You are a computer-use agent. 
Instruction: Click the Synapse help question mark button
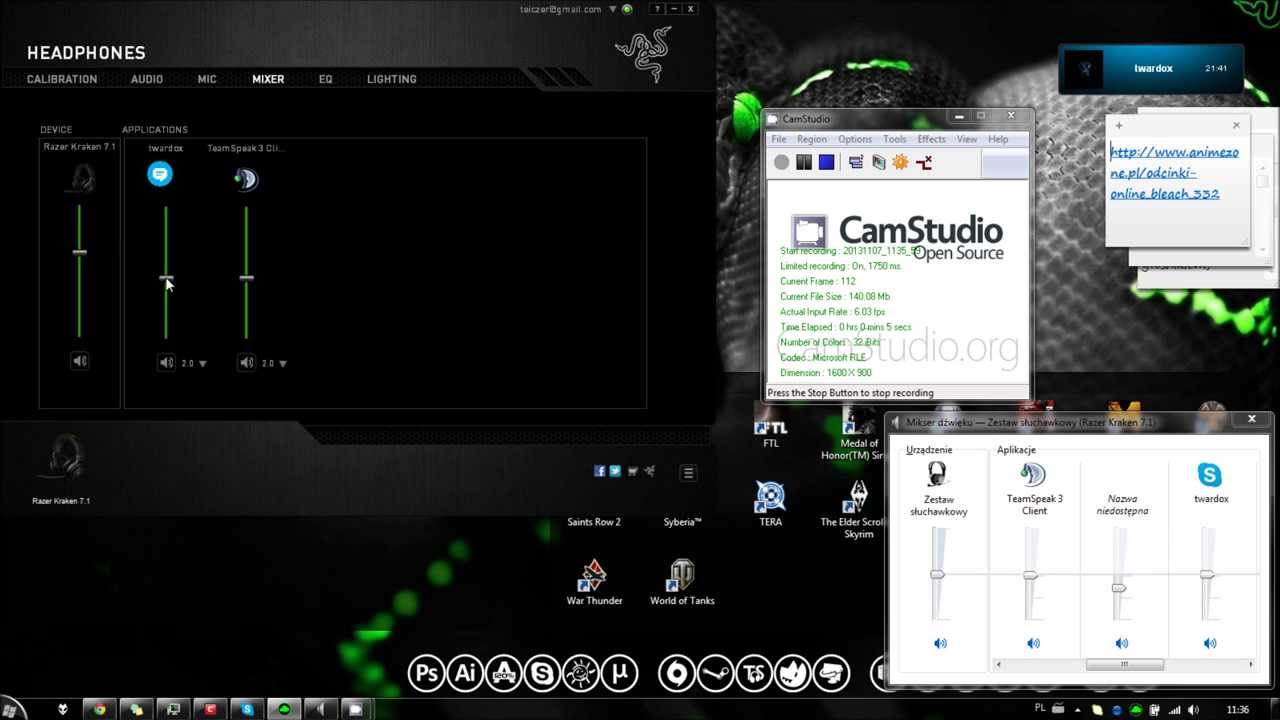coord(657,9)
